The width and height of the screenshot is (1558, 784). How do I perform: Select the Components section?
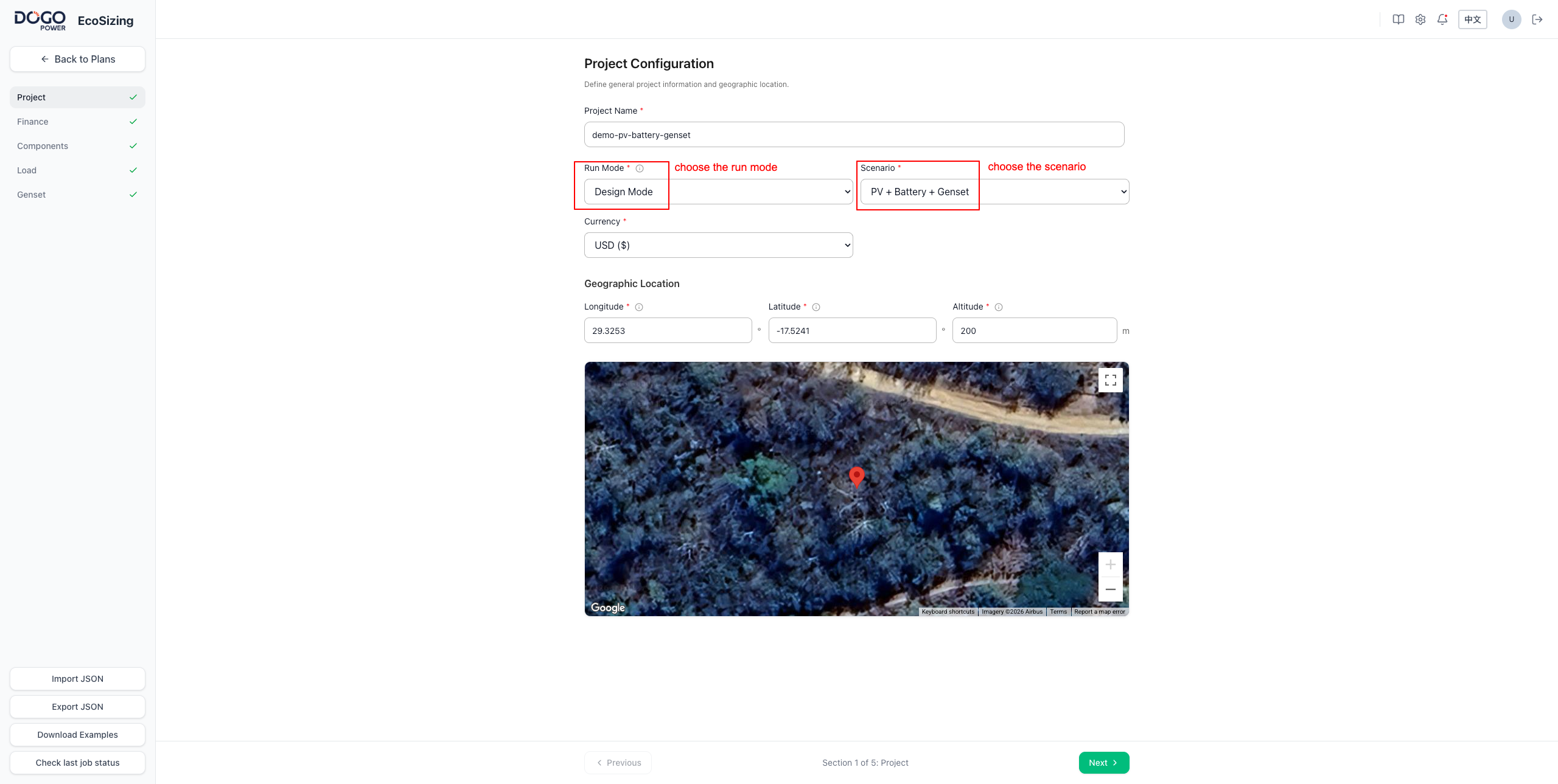[77, 146]
